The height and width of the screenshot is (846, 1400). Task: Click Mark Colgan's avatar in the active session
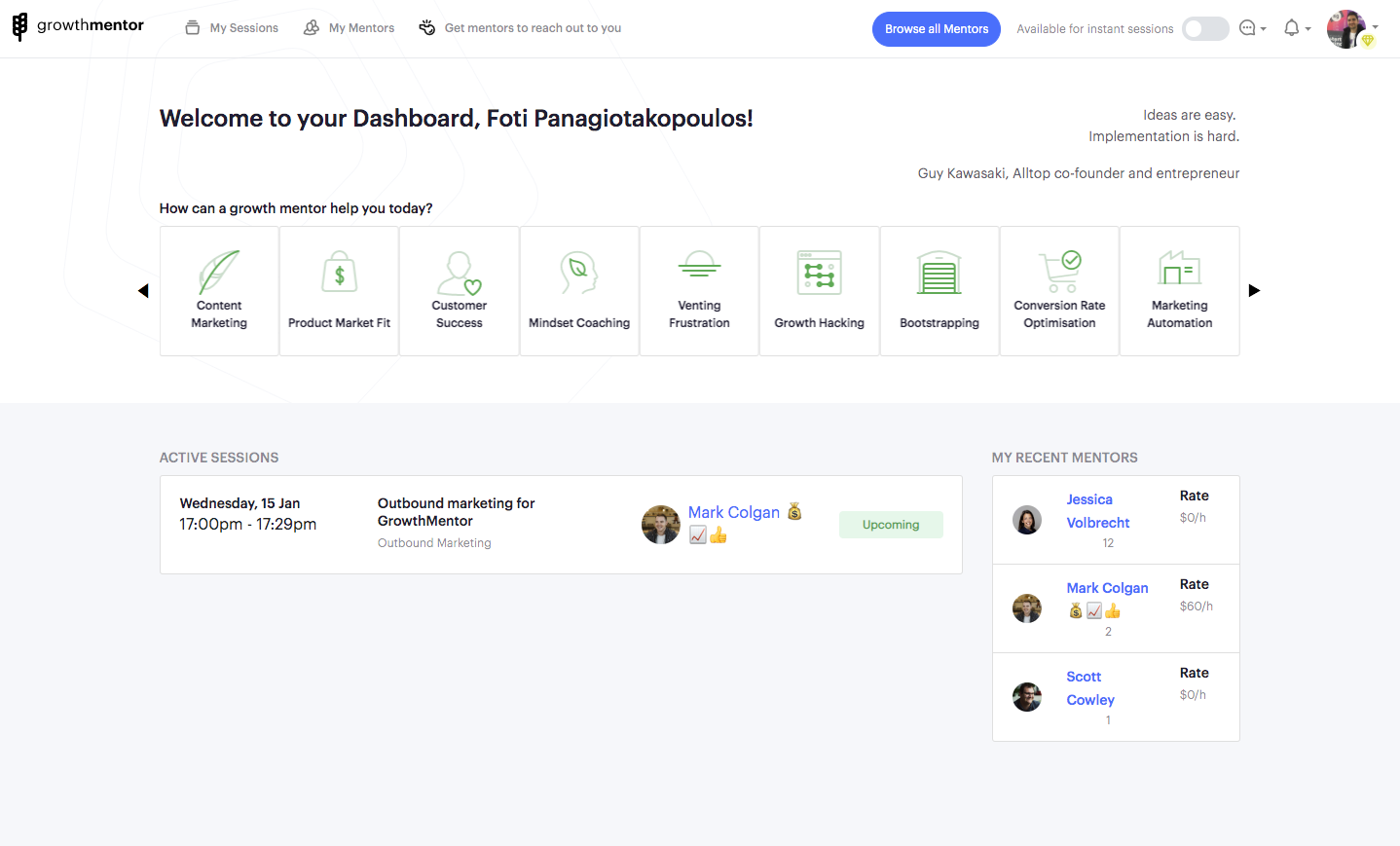661,525
